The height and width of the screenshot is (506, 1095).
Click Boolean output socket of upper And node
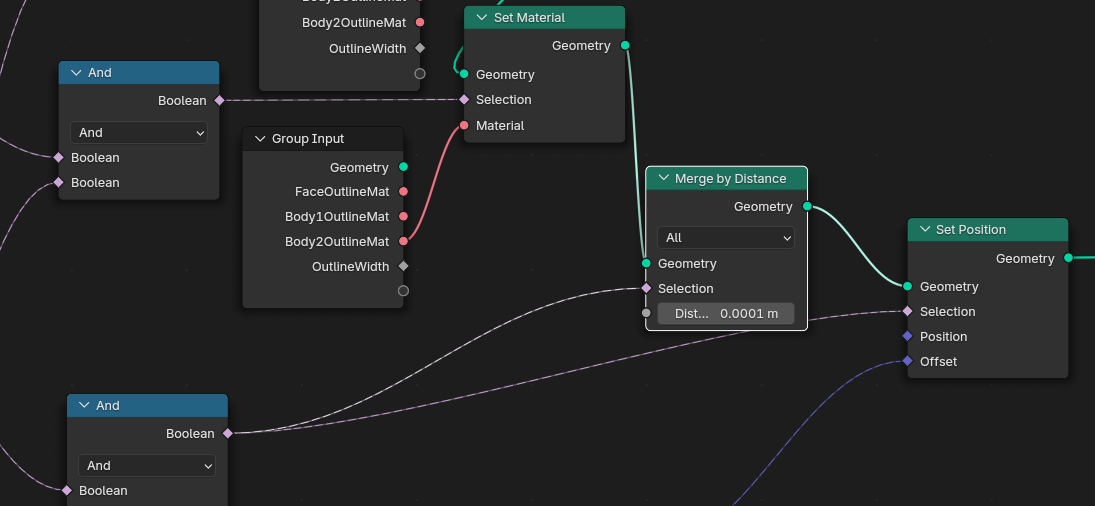(x=219, y=101)
